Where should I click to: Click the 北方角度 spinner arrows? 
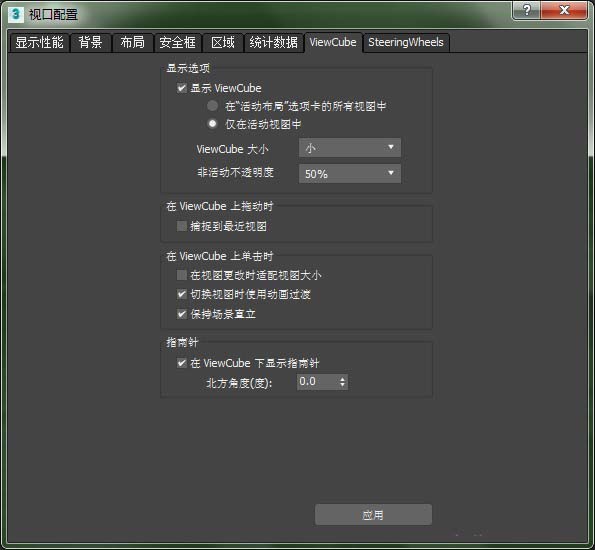coord(343,382)
